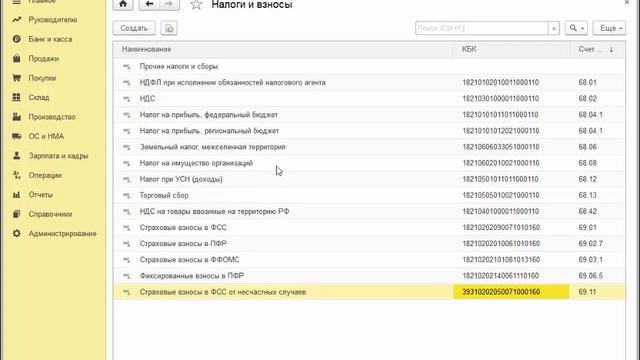Click row icon beside НДС
This screenshot has height=360, width=640.
[x=127, y=99]
